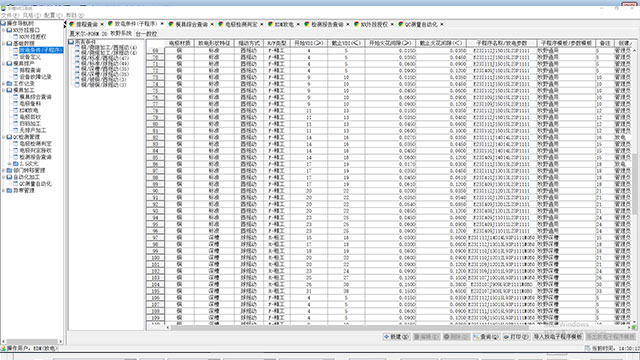Image resolution: width=640 pixels, height=360 pixels.
Task: Click the page icon beside 电极备料
Action: click(16, 104)
